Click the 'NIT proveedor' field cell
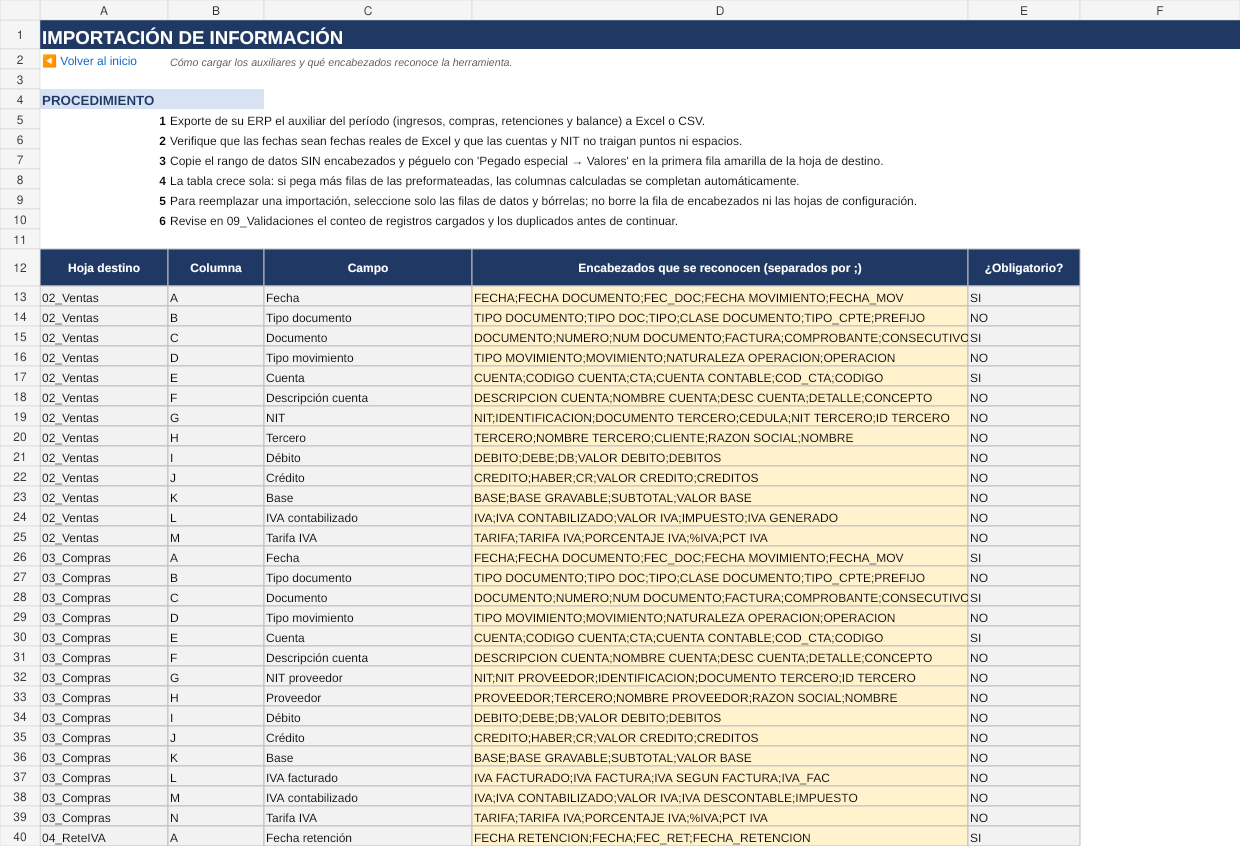Image resolution: width=1240 pixels, height=846 pixels. (368, 677)
